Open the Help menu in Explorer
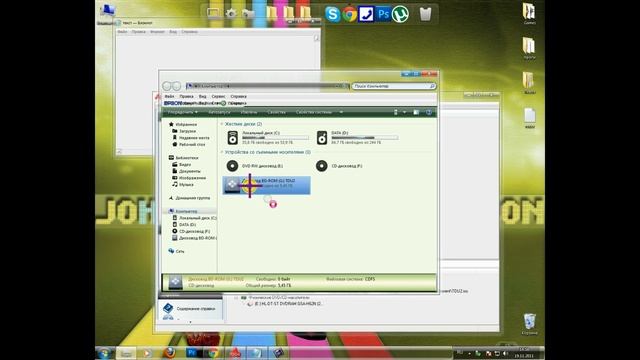The image size is (640, 360). click(238, 97)
